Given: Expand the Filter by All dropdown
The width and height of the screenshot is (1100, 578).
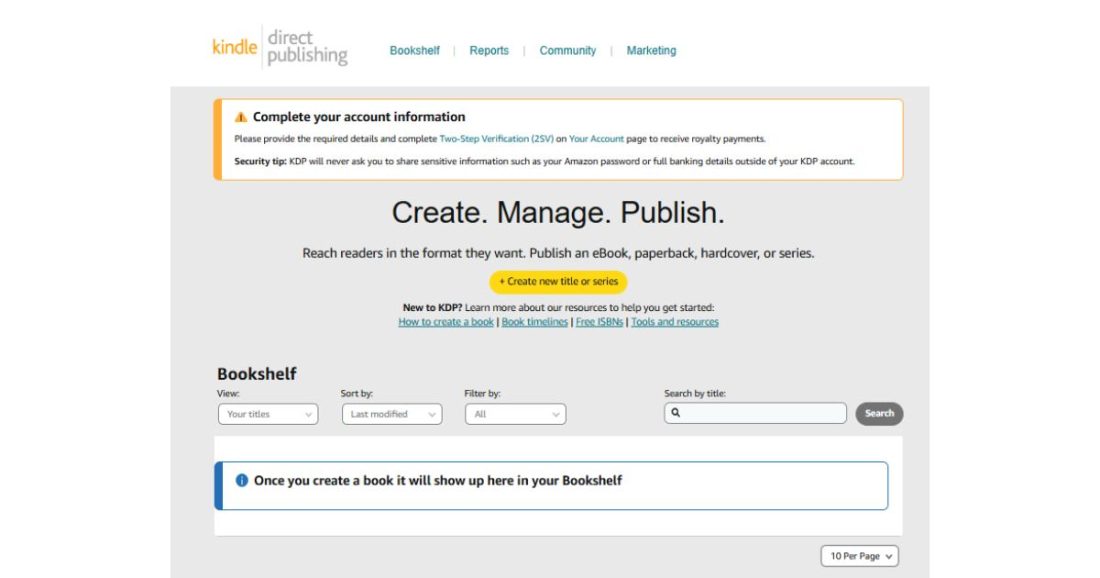Looking at the screenshot, I should coord(515,414).
